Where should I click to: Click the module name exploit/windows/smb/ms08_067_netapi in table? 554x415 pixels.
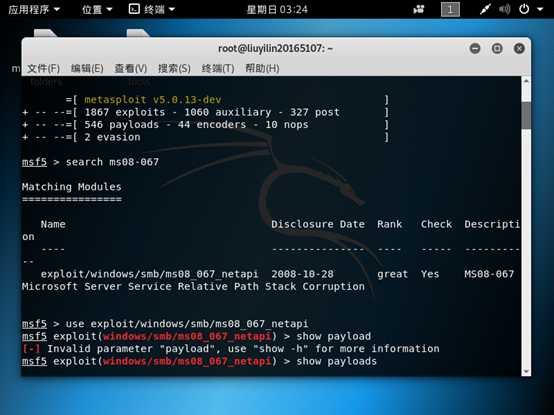[149, 274]
